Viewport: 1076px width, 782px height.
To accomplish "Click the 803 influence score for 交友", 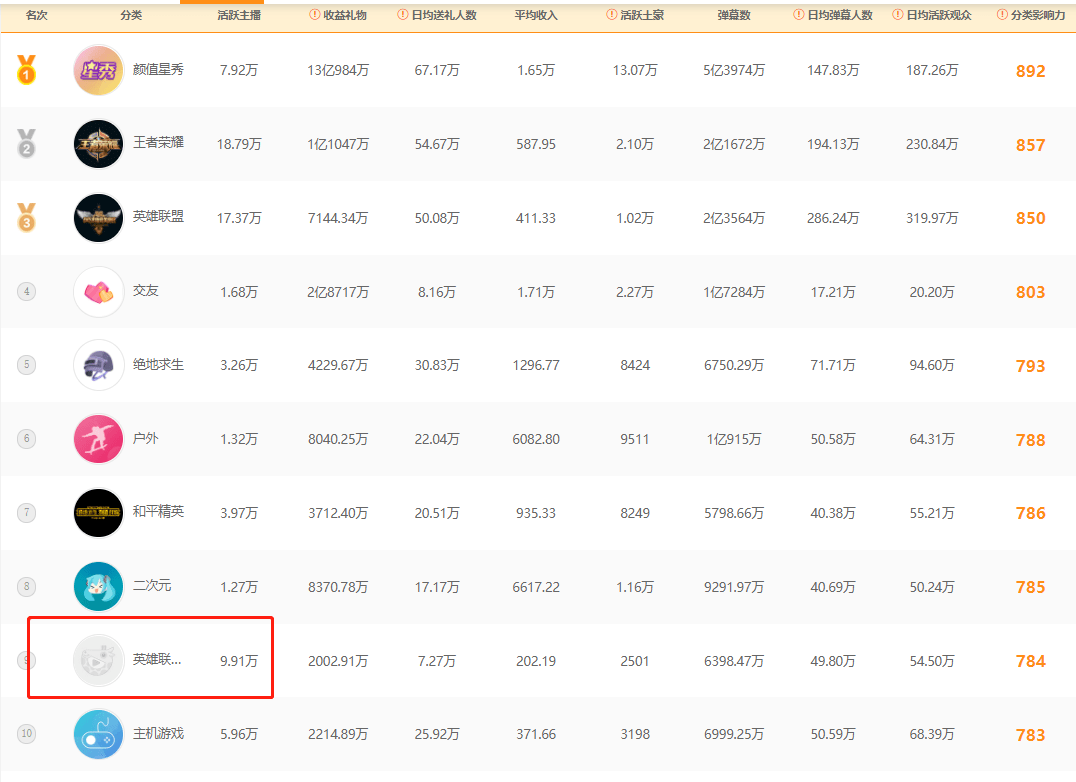I will coord(1031,292).
